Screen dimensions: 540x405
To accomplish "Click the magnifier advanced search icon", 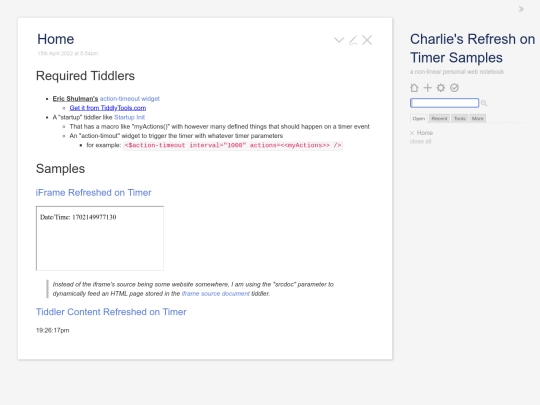I will (484, 103).
